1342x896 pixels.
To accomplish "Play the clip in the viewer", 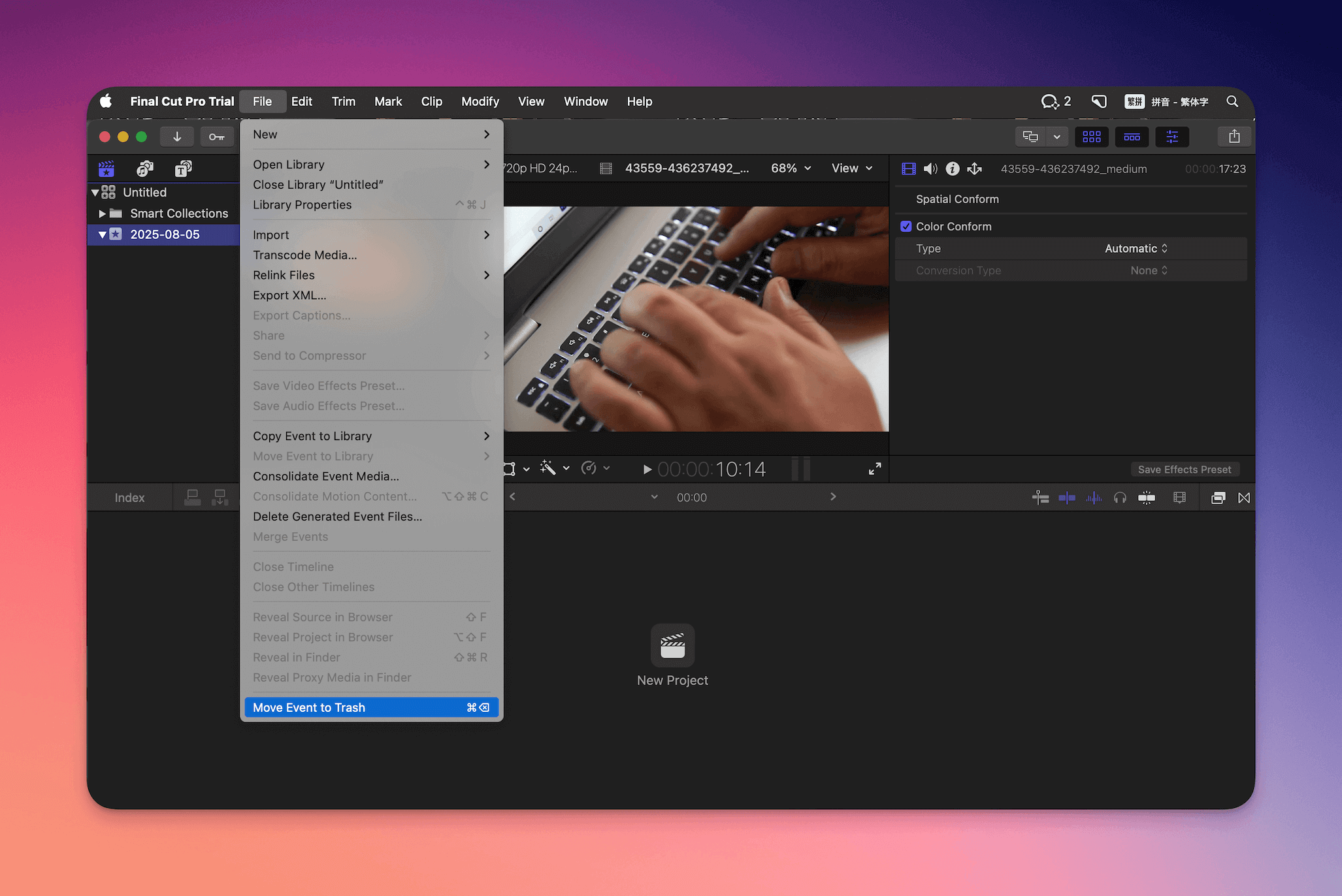I will [647, 469].
